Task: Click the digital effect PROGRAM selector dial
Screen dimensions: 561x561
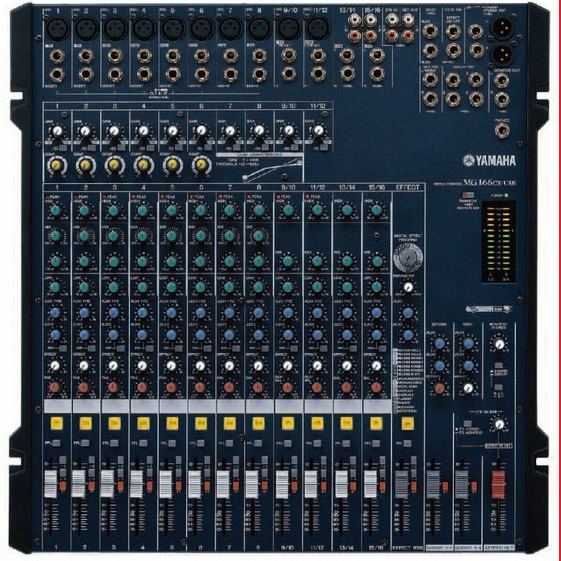Action: tap(408, 258)
